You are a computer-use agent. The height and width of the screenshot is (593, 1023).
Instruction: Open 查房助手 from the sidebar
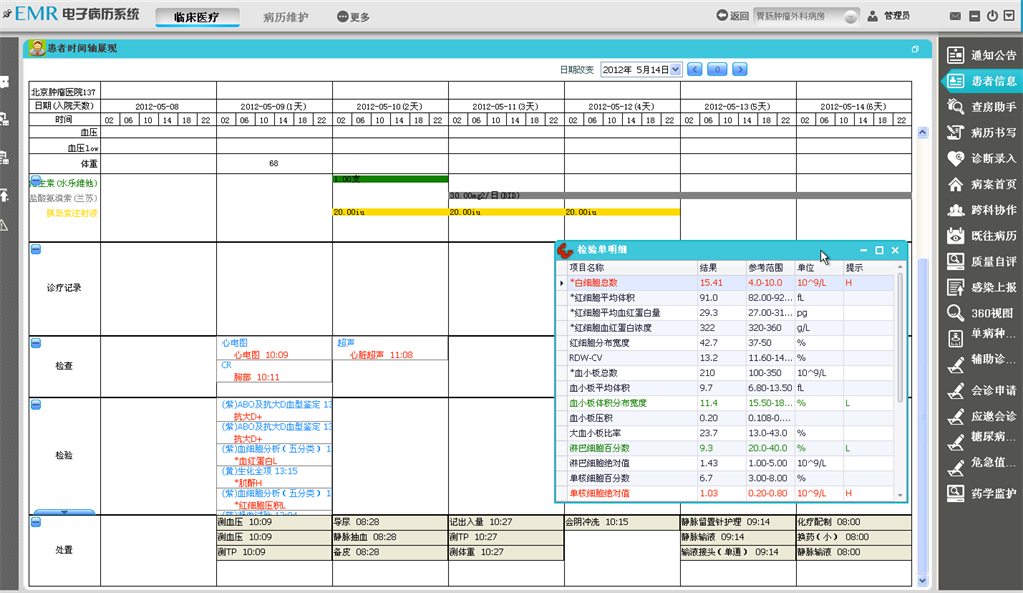coord(981,107)
